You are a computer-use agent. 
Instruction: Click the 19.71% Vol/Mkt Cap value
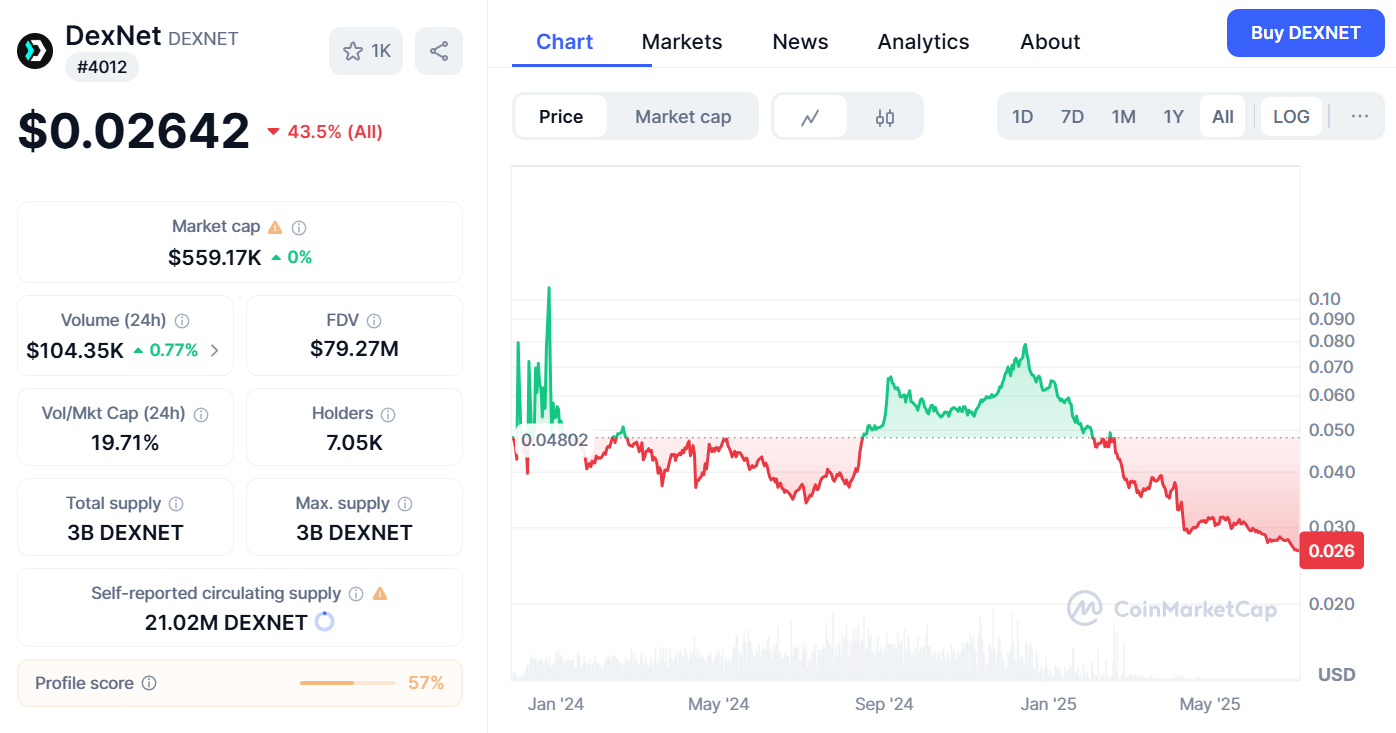pyautogui.click(x=125, y=443)
